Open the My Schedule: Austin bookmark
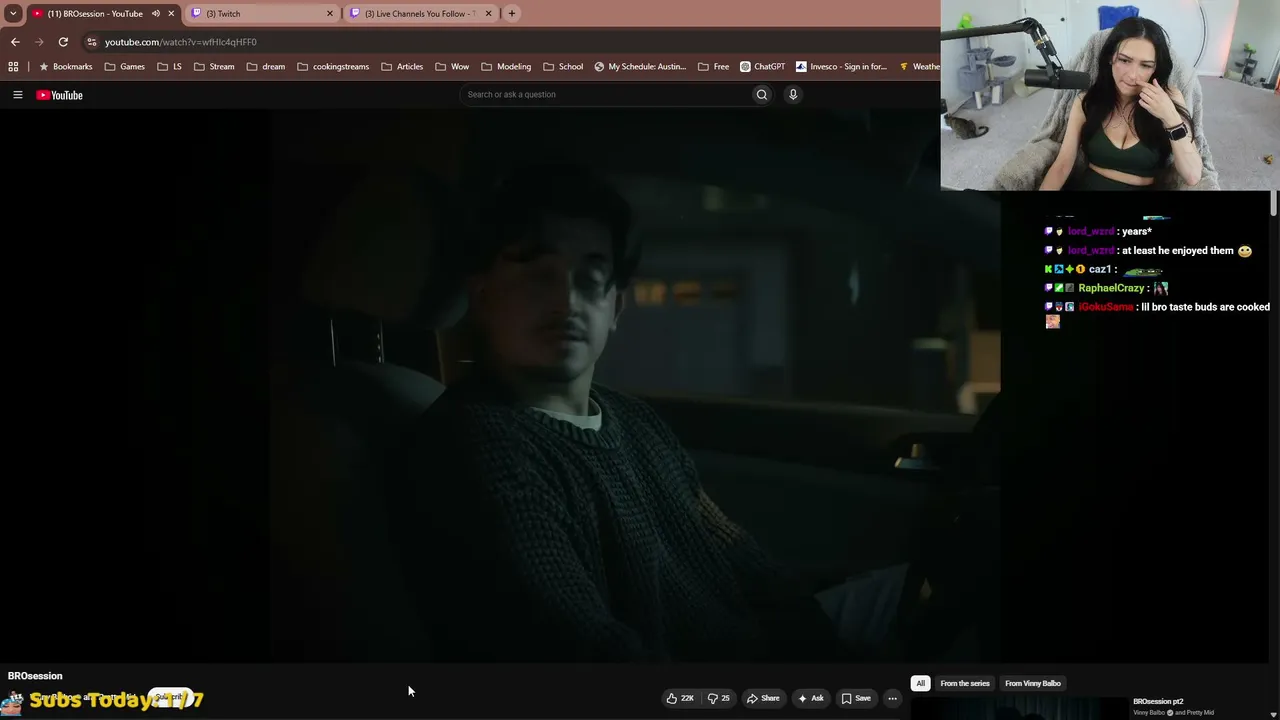Image resolution: width=1280 pixels, height=720 pixels. [x=640, y=67]
